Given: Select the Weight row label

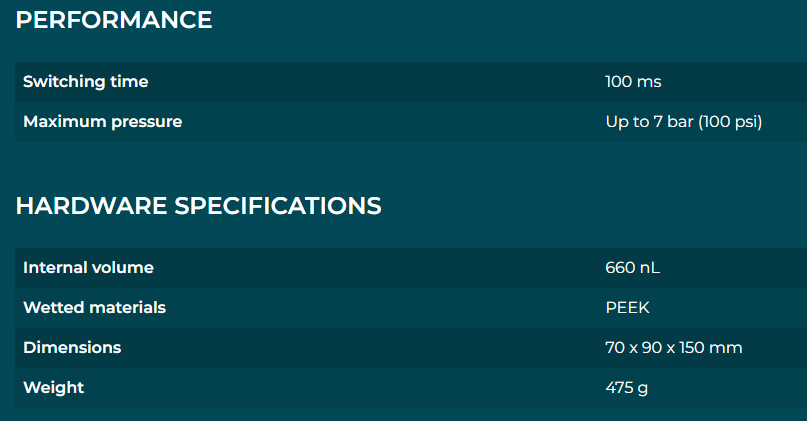Looking at the screenshot, I should click(x=54, y=388).
